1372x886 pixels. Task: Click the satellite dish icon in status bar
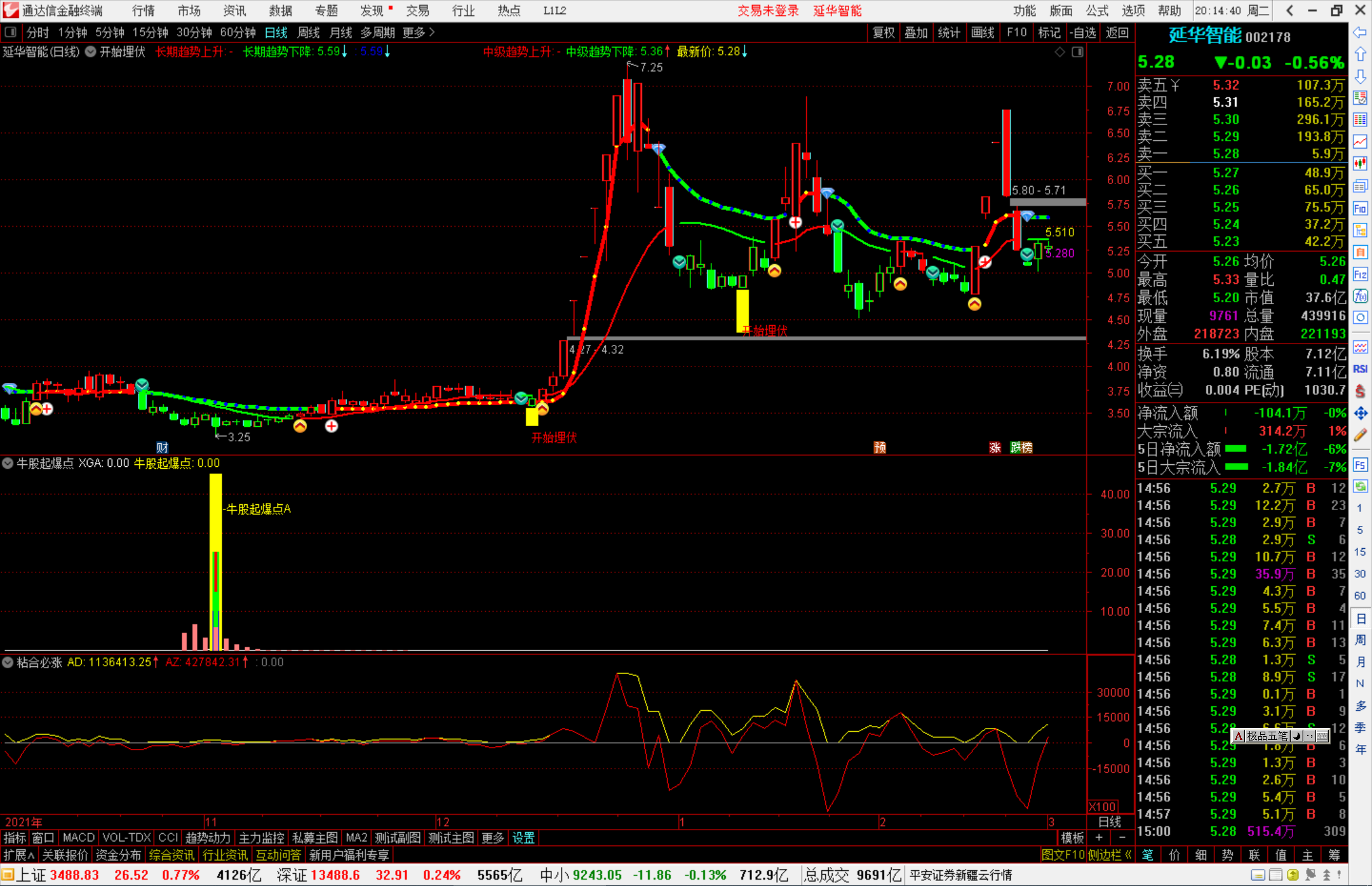1310,875
